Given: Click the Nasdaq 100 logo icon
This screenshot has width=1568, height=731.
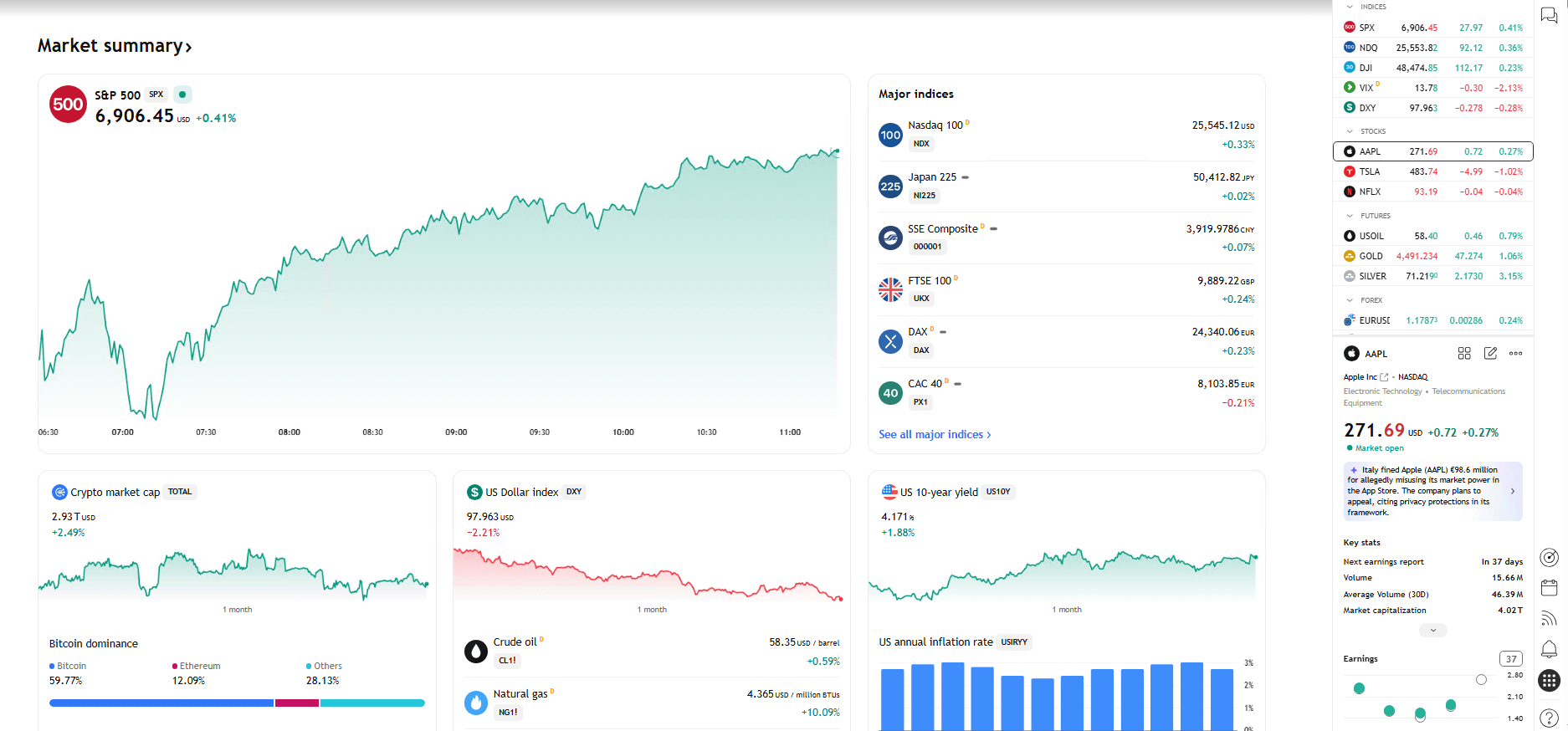Looking at the screenshot, I should [890, 135].
